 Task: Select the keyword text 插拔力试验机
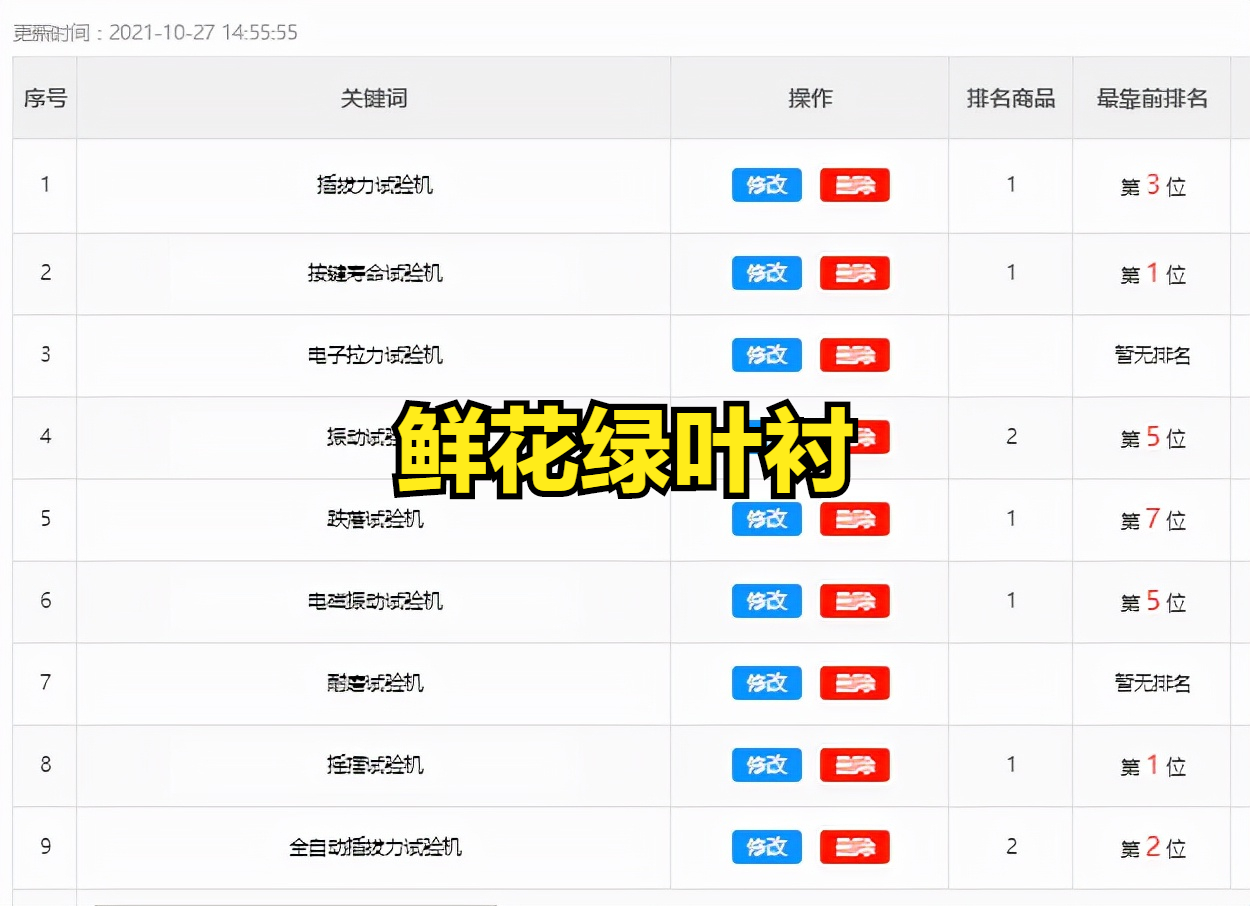(x=373, y=185)
